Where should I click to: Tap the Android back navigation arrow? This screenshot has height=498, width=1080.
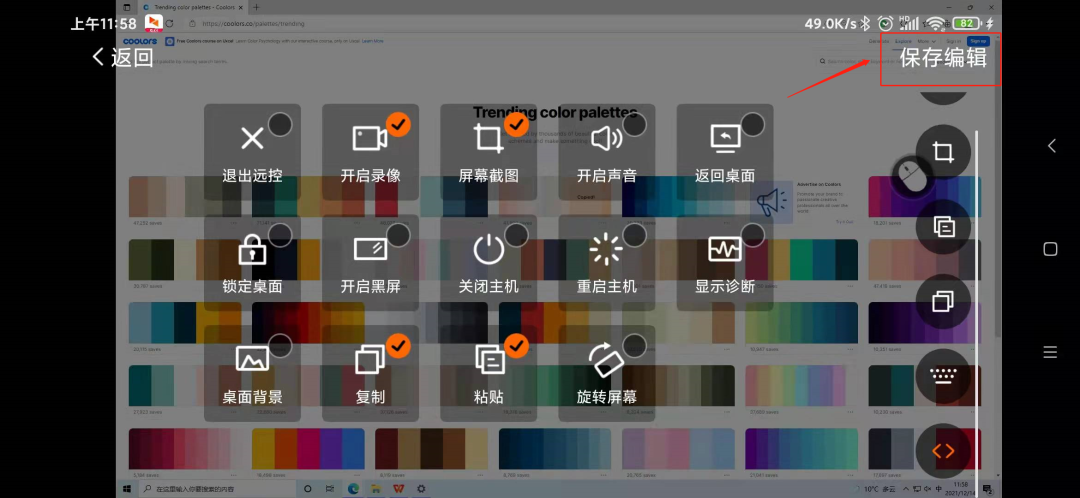pos(1051,145)
